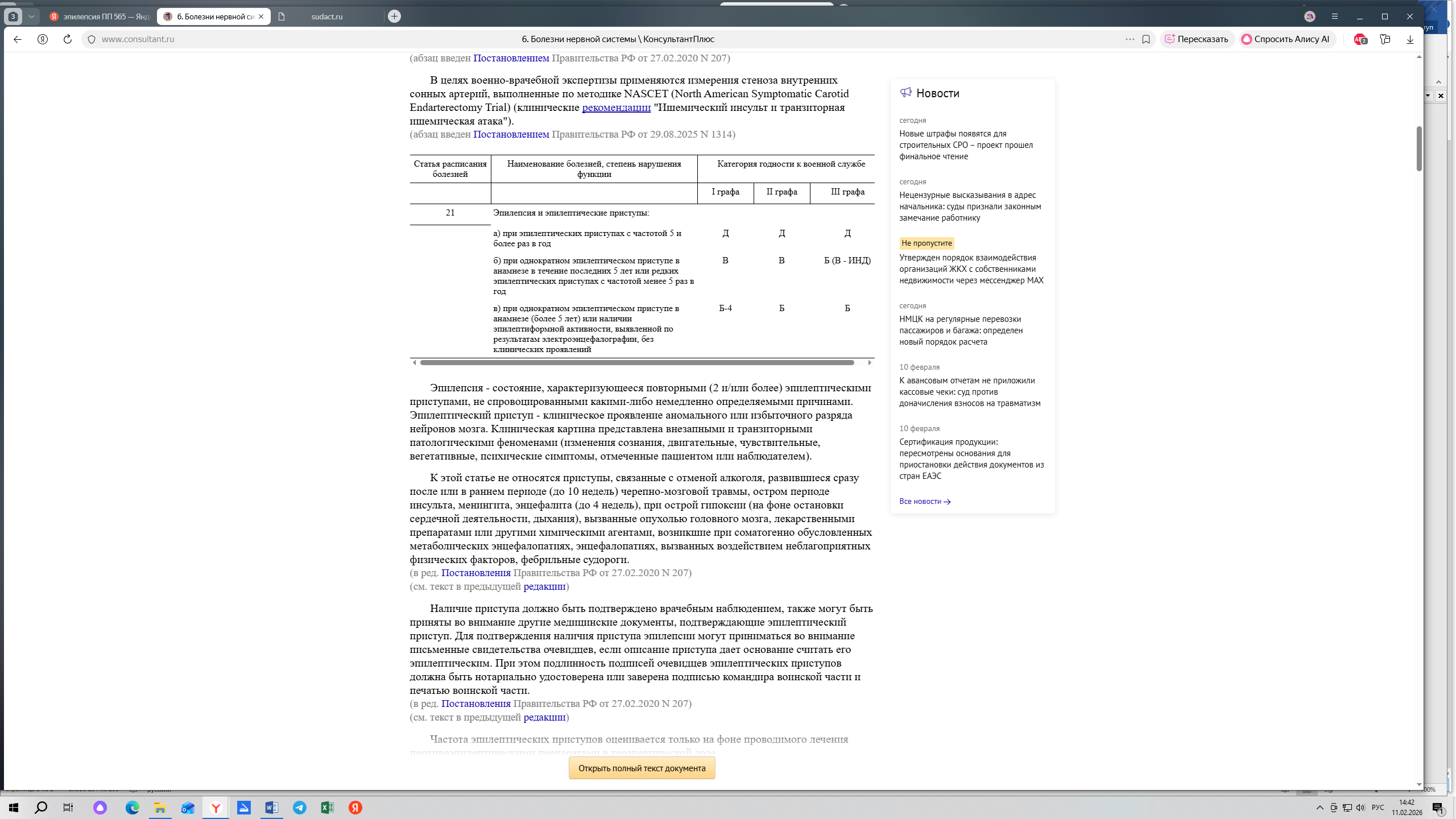Screen dimensions: 1456x819
Task: Open Excel from taskbar
Action: (x=327, y=808)
